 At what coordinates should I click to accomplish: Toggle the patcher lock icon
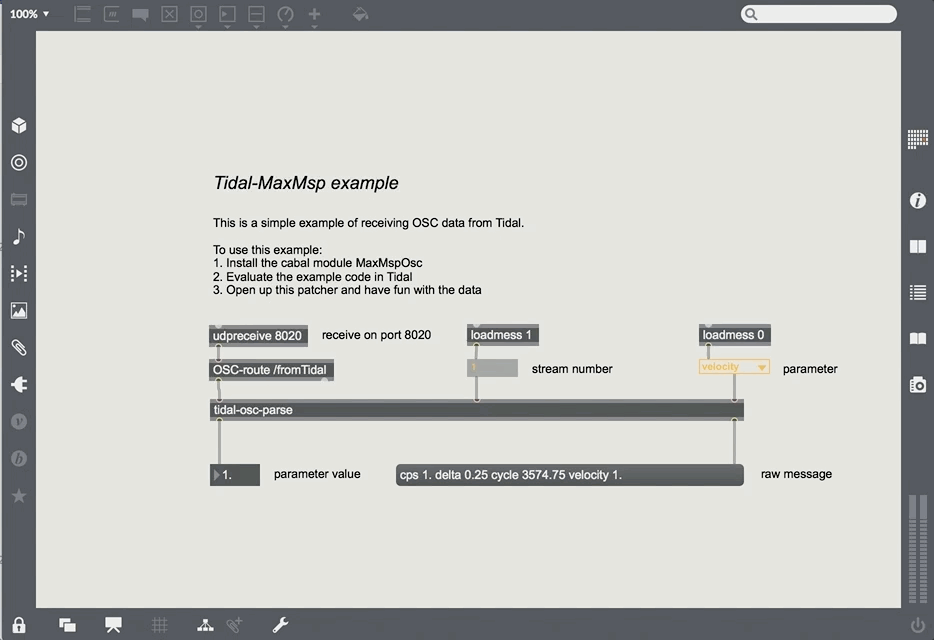[x=19, y=625]
